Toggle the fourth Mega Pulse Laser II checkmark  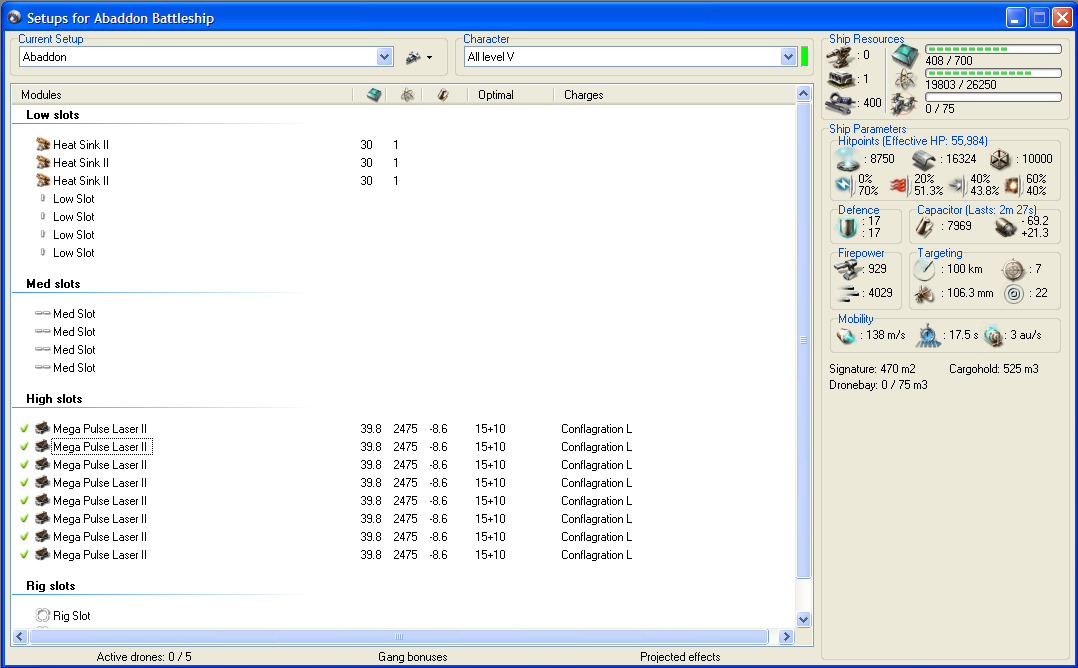pyautogui.click(x=24, y=483)
